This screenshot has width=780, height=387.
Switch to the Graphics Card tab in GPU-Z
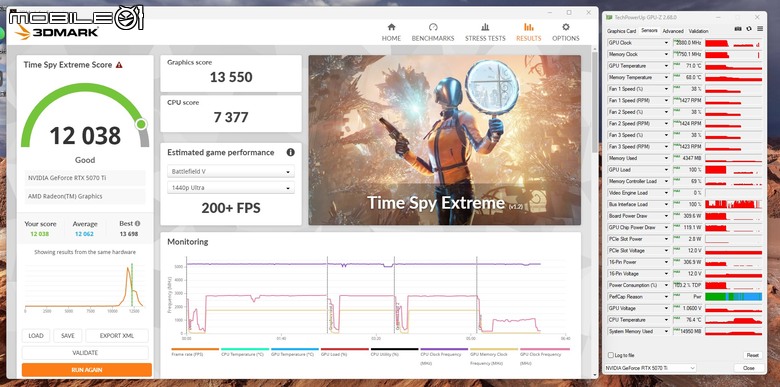pos(621,31)
